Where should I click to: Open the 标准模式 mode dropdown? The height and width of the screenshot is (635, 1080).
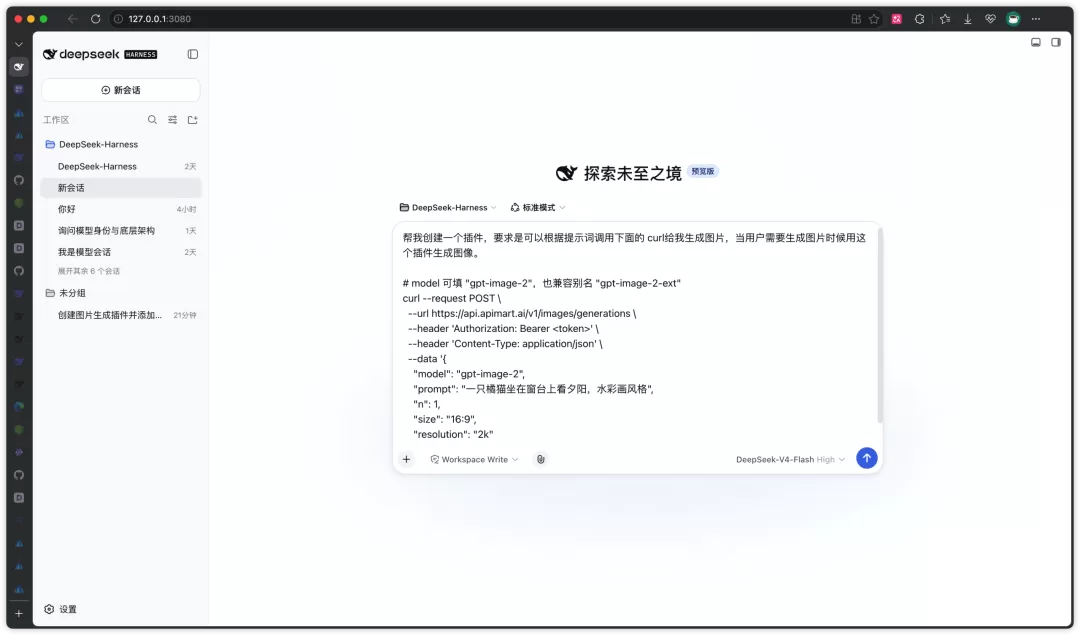[538, 207]
